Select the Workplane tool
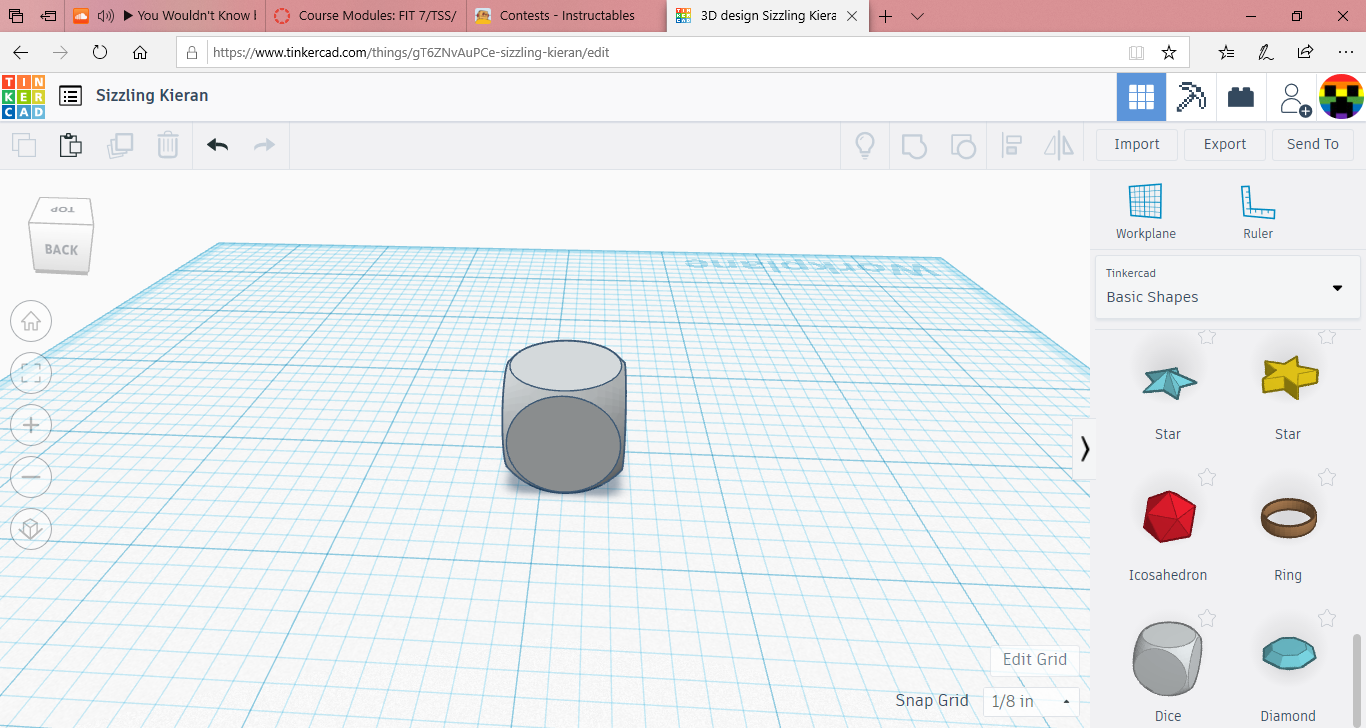The image size is (1366, 728). (1146, 212)
